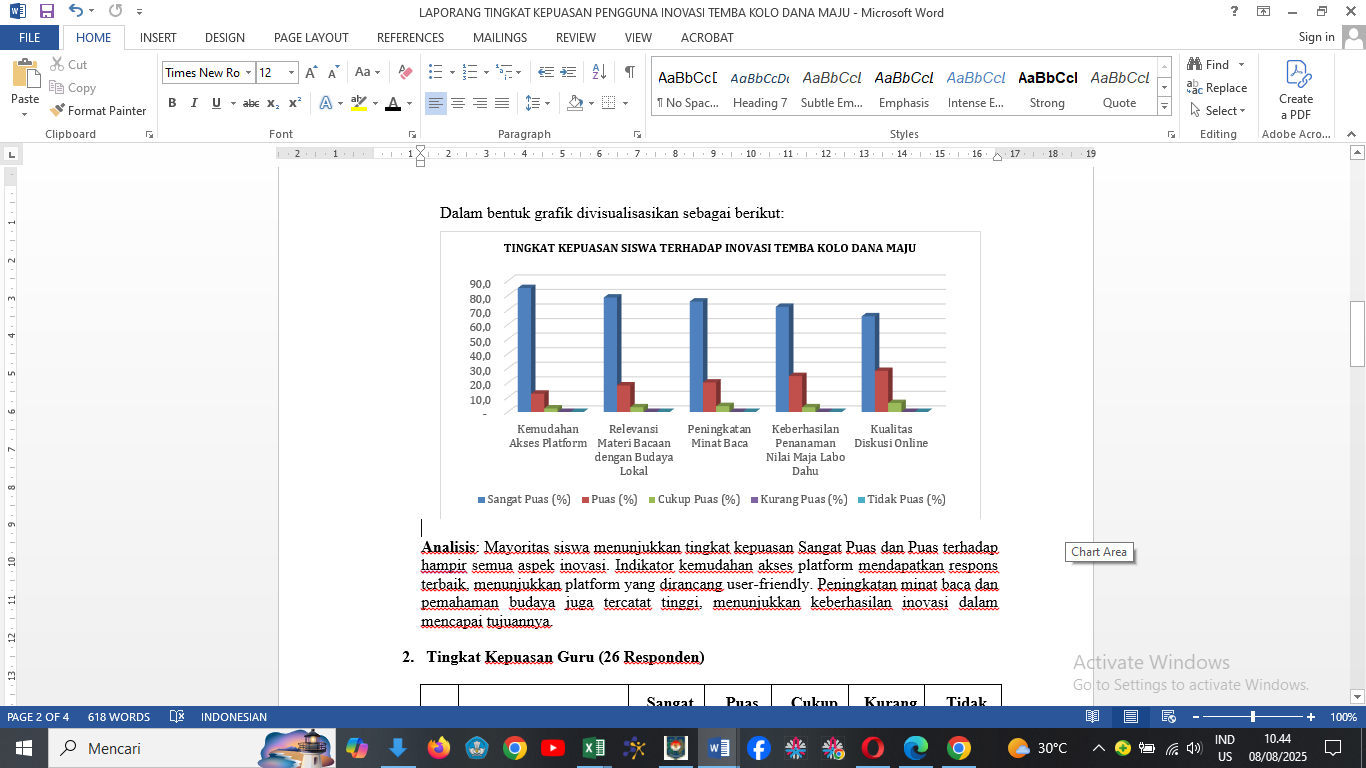
Task: Open the font name dropdown
Action: 248,72
